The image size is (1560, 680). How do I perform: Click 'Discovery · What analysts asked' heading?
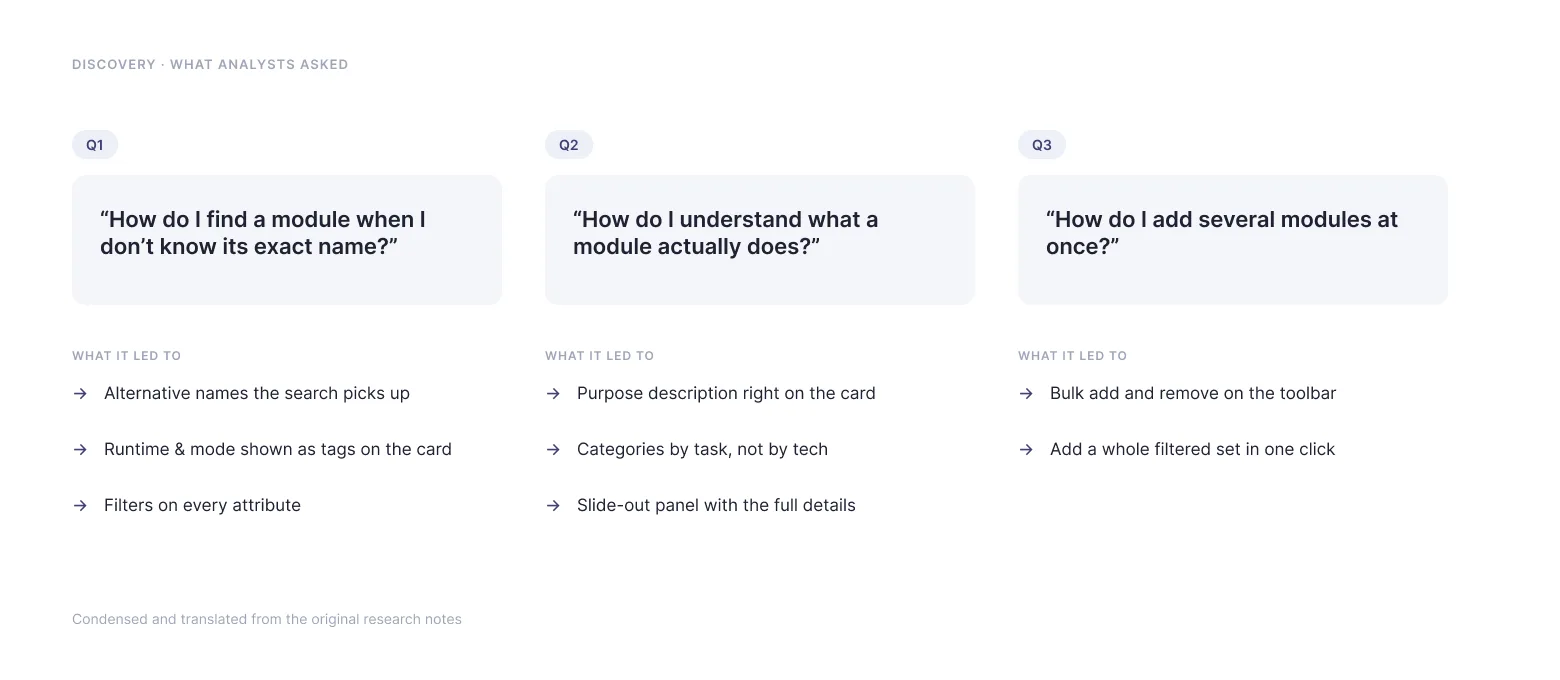pyautogui.click(x=210, y=64)
